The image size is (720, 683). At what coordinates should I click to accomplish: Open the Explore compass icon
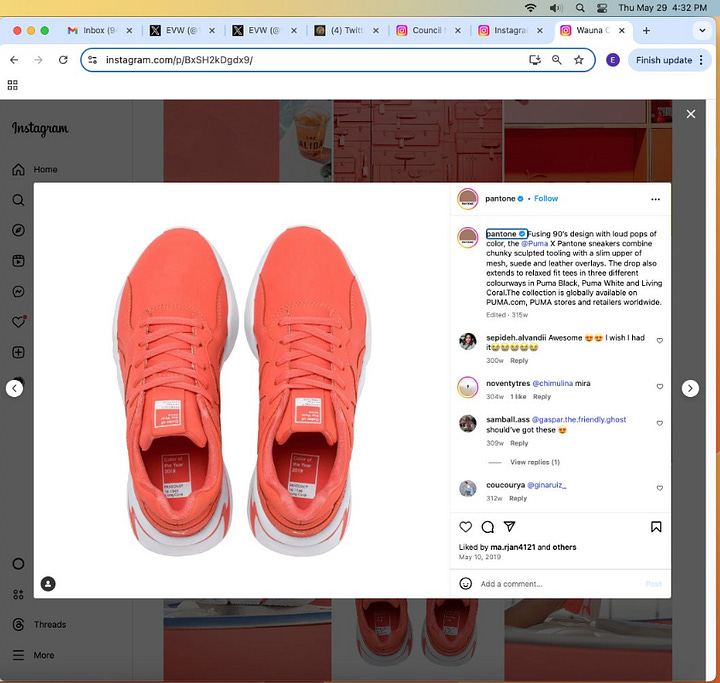pyautogui.click(x=18, y=230)
